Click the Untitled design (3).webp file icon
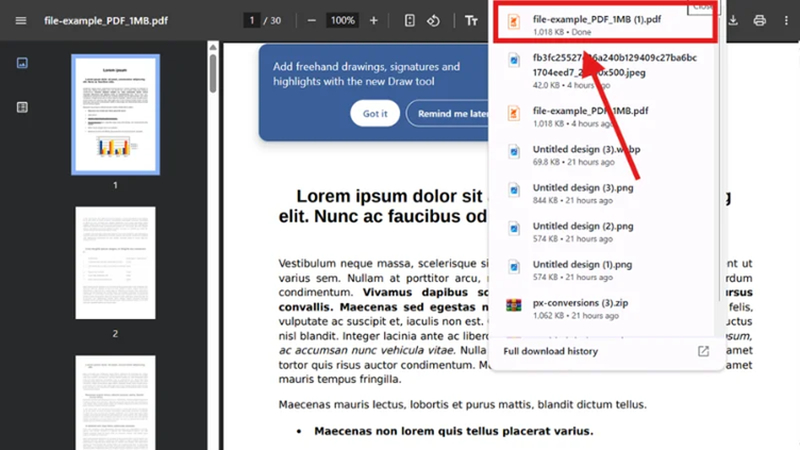This screenshot has width=800, height=450. 514,152
